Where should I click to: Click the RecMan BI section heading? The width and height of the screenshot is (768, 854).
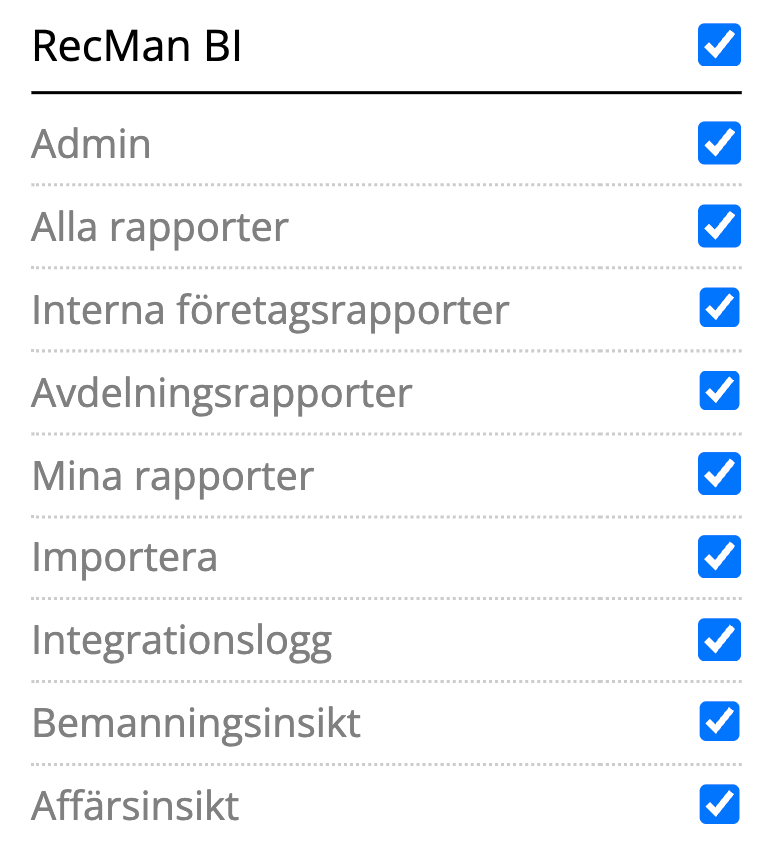pos(137,47)
